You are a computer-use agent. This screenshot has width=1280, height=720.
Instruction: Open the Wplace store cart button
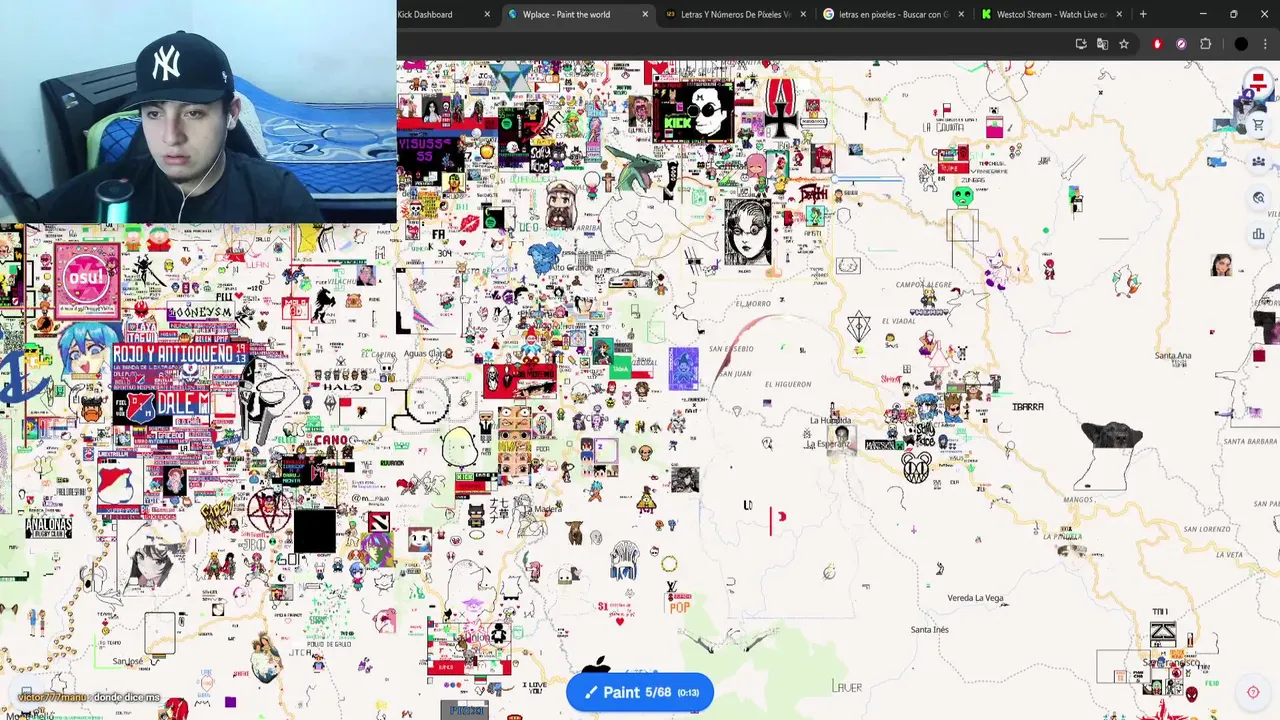(1258, 125)
